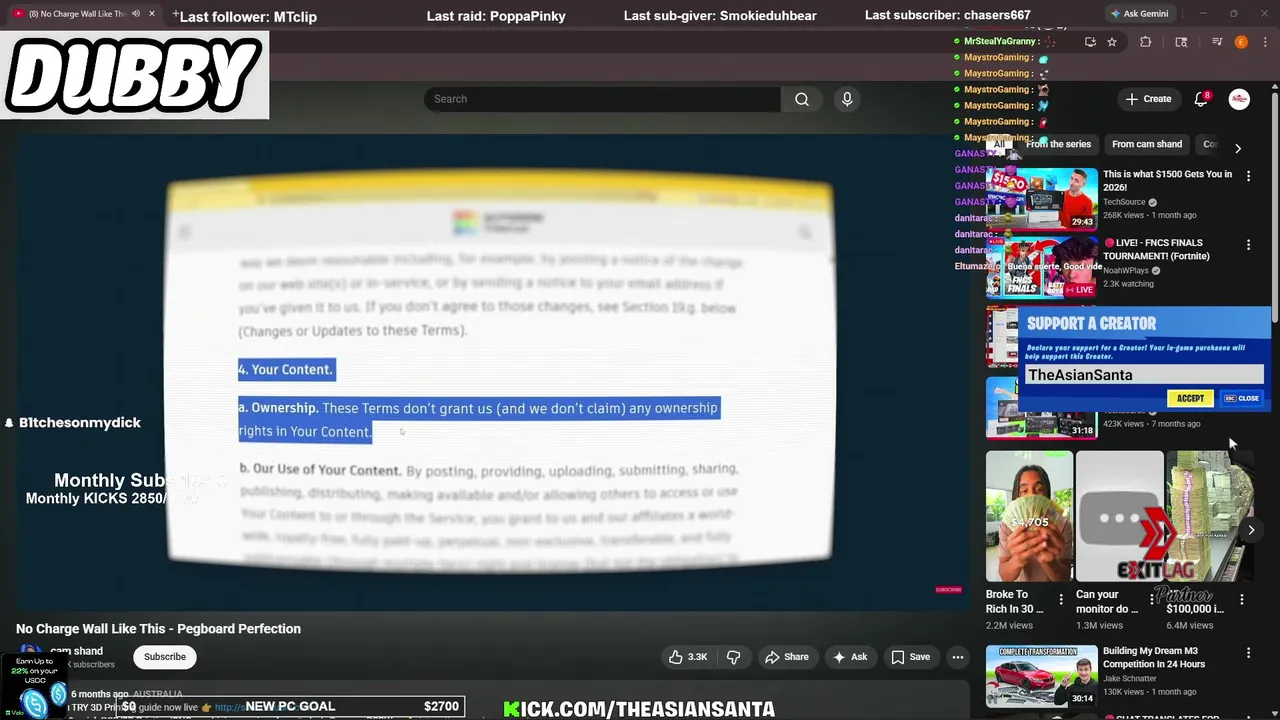The image size is (1280, 720).
Task: Open the 31:18 video thumbnail
Action: click(1041, 408)
